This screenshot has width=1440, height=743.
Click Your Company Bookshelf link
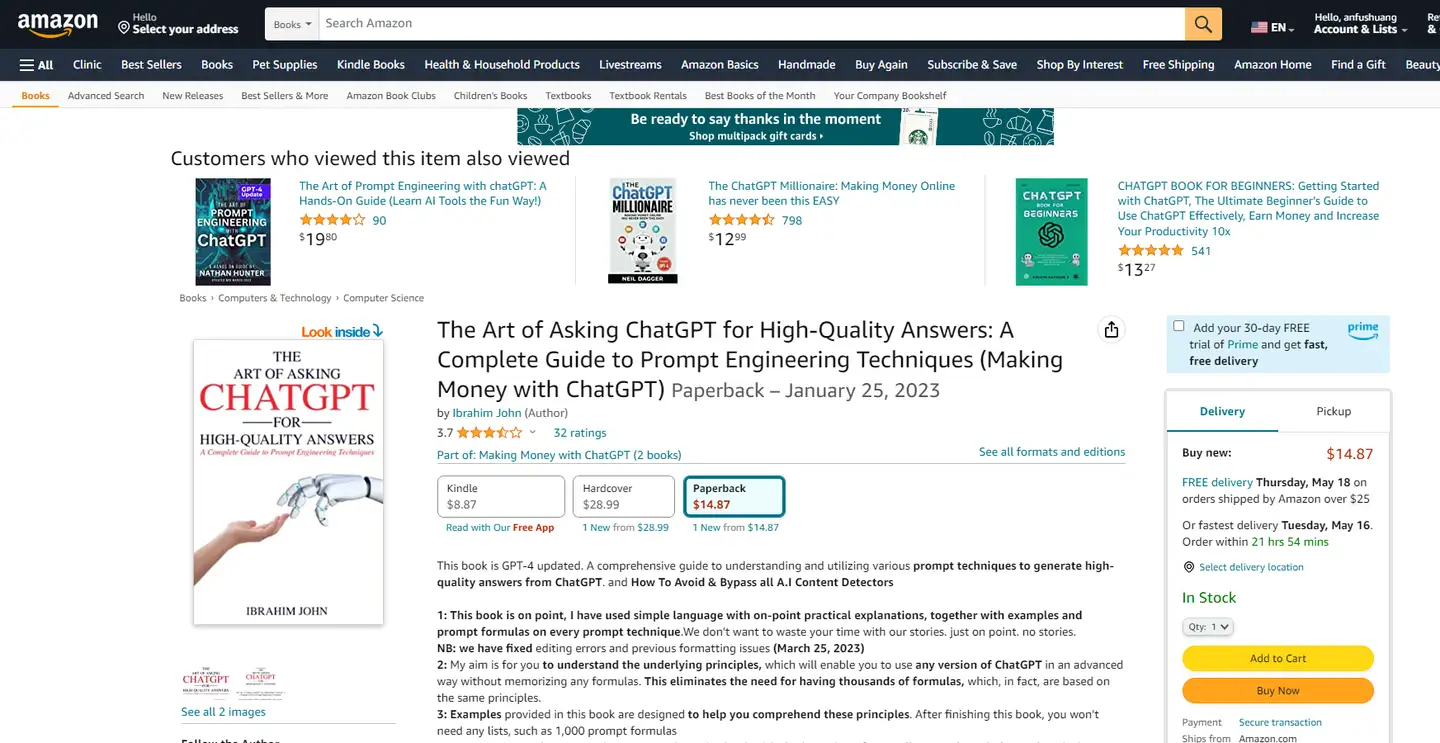coord(890,96)
